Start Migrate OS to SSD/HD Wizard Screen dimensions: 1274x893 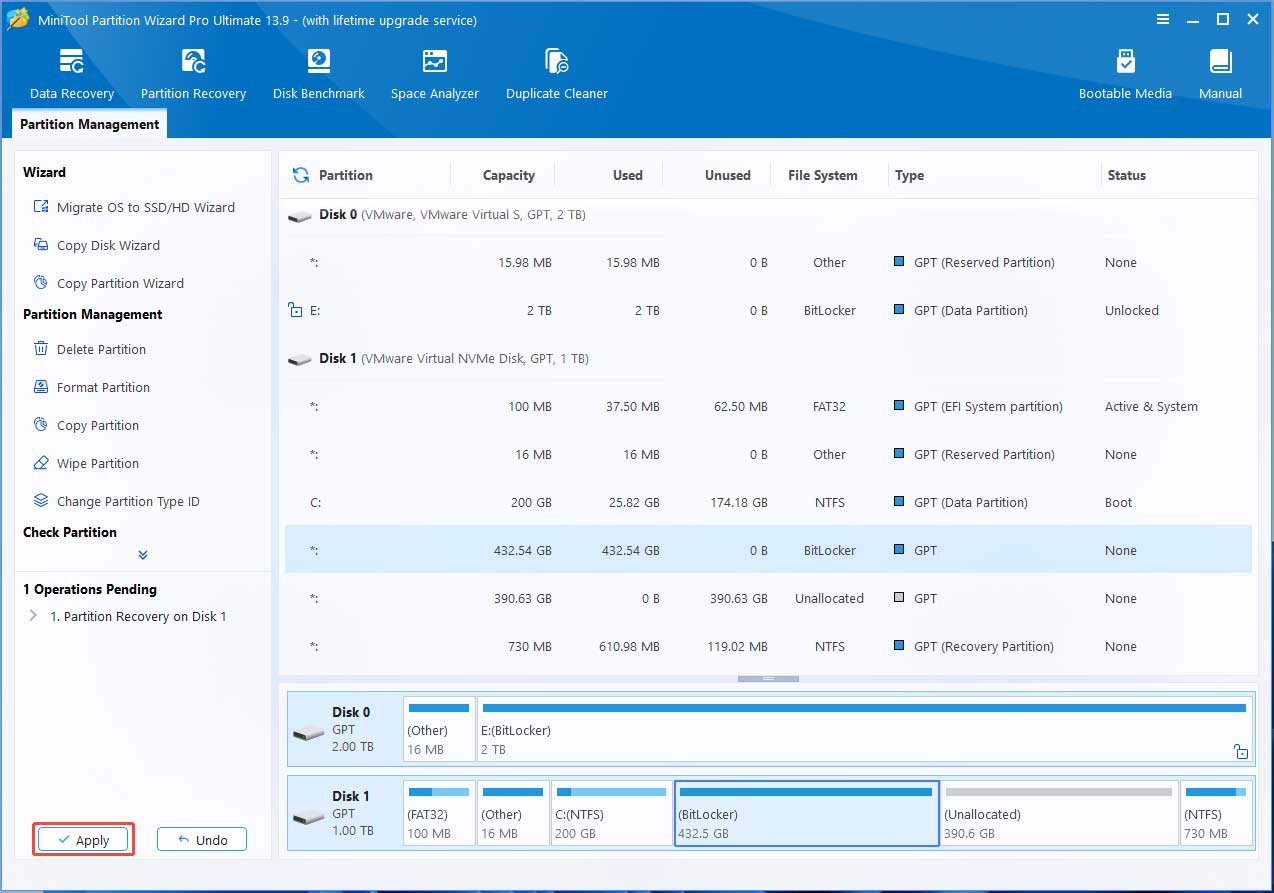(x=134, y=207)
